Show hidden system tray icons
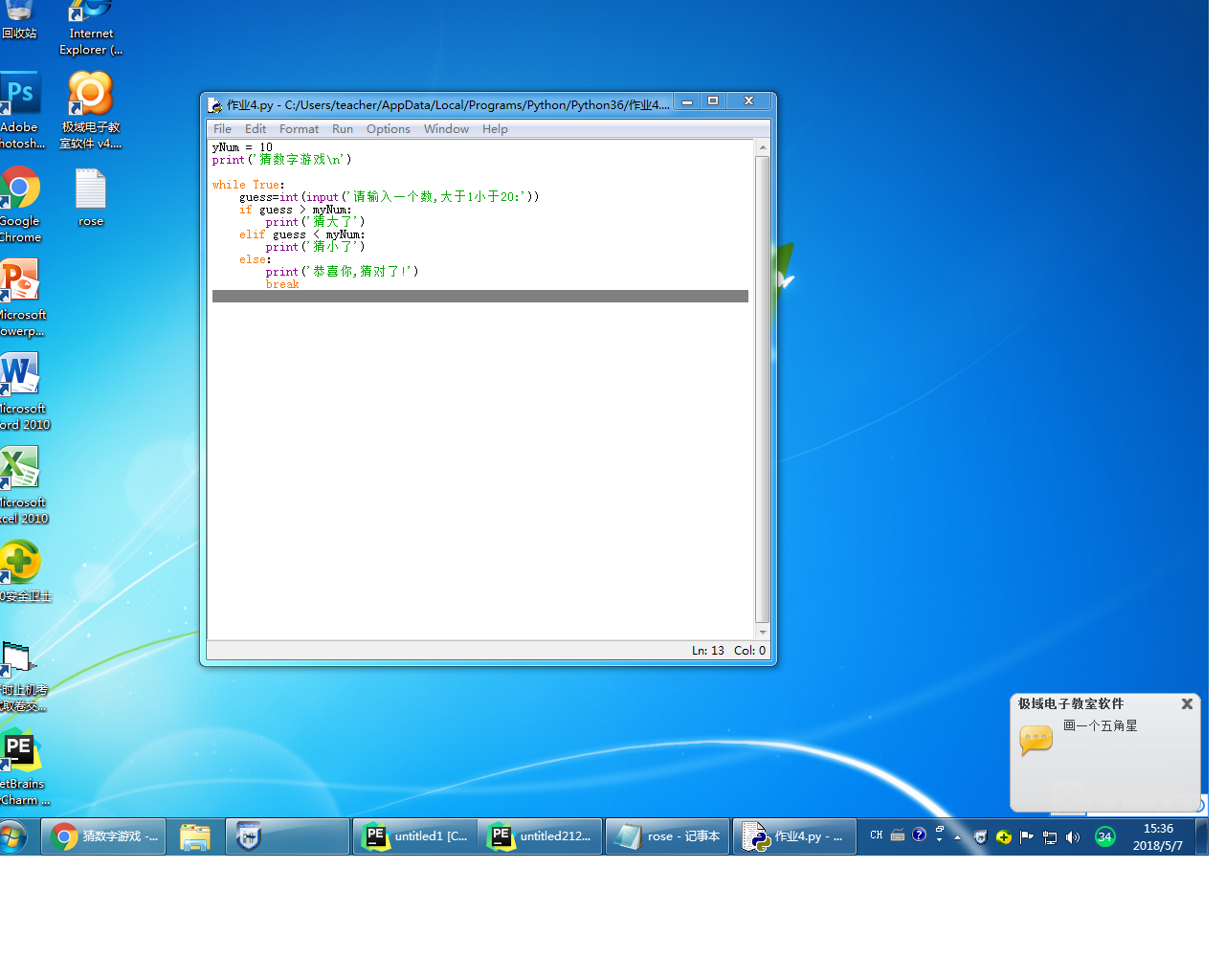 (957, 837)
